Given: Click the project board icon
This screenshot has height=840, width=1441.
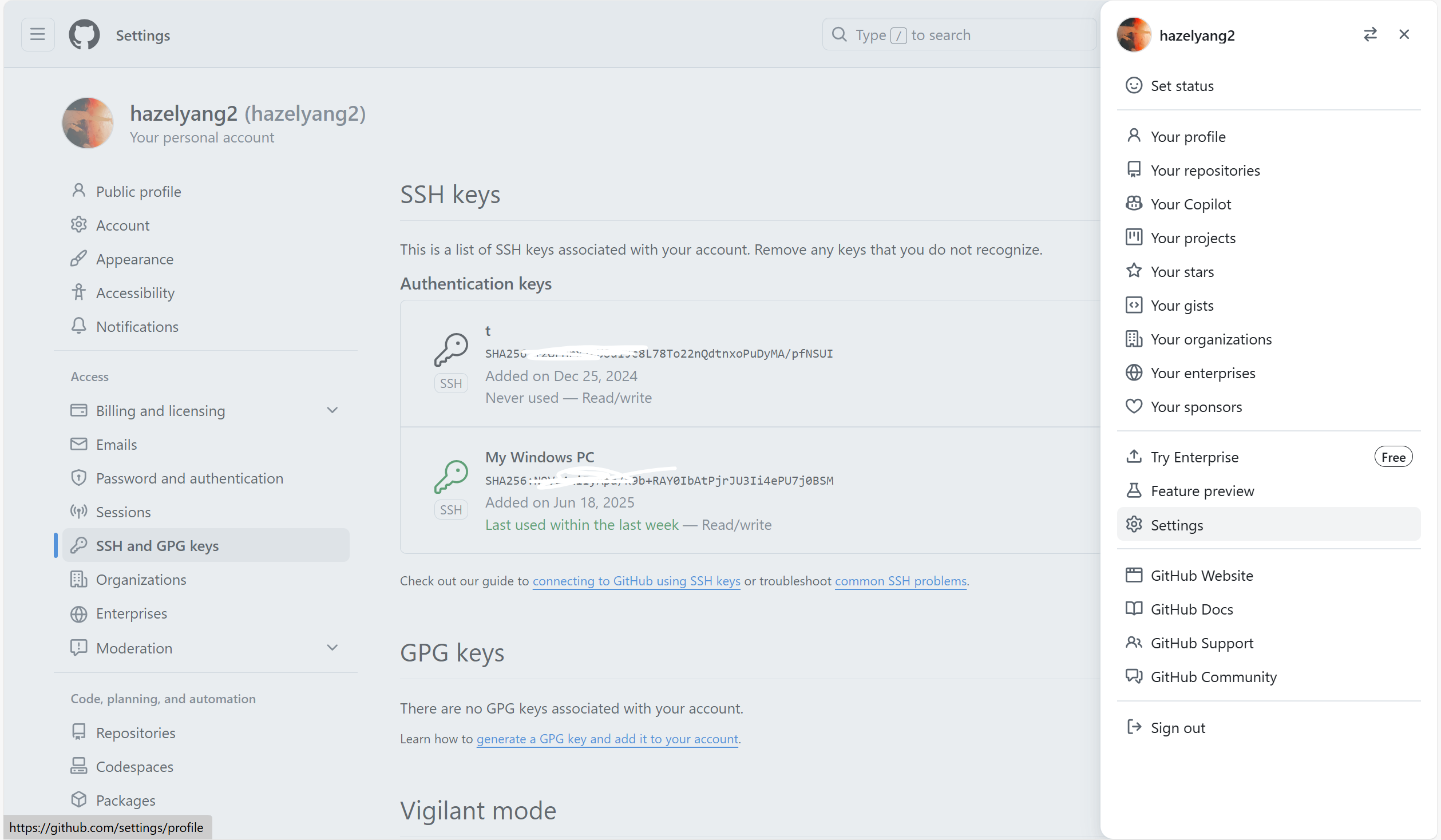Looking at the screenshot, I should tap(1134, 237).
